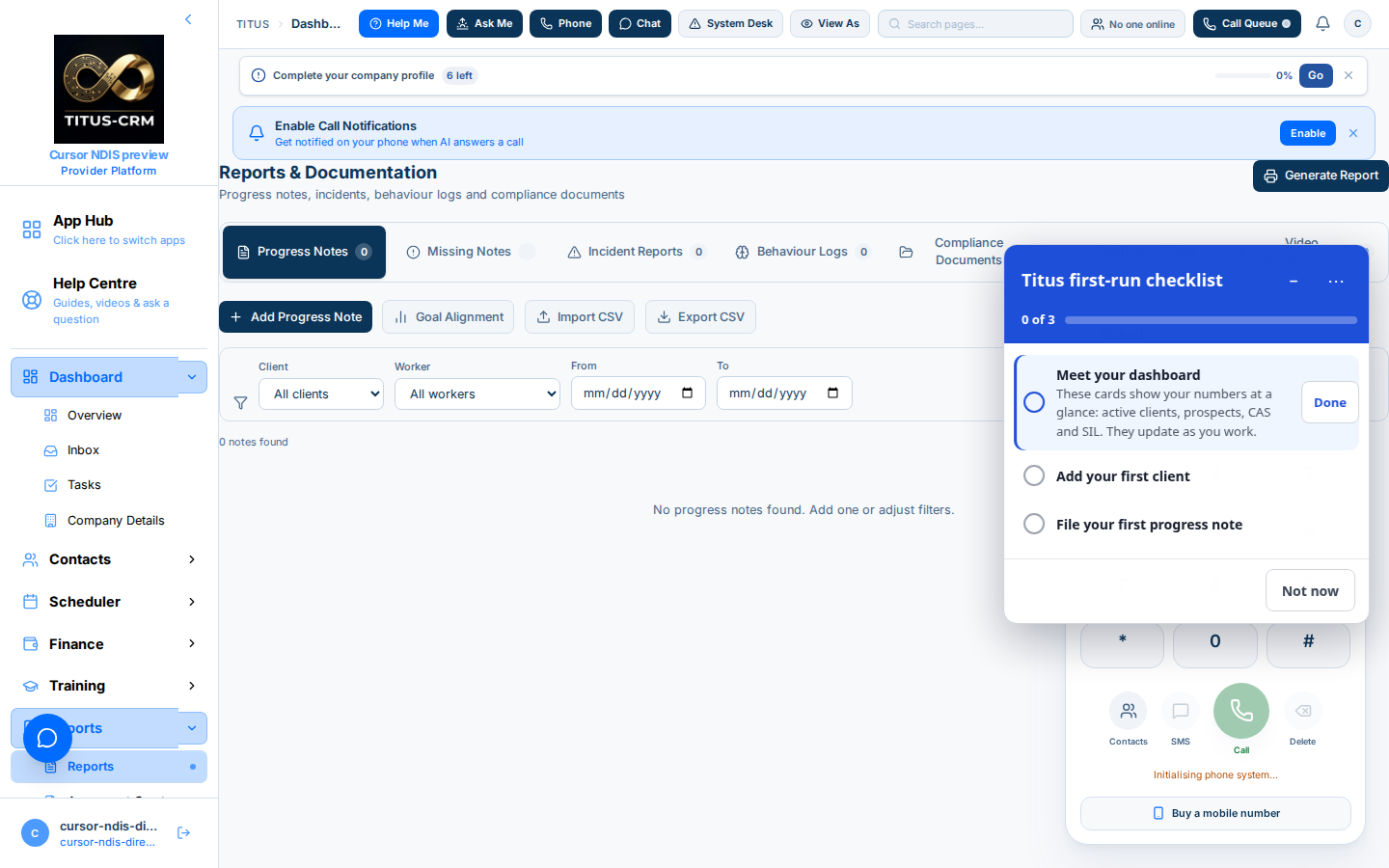This screenshot has height=868, width=1389.
Task: Click the Enable notifications button
Action: pos(1307,133)
